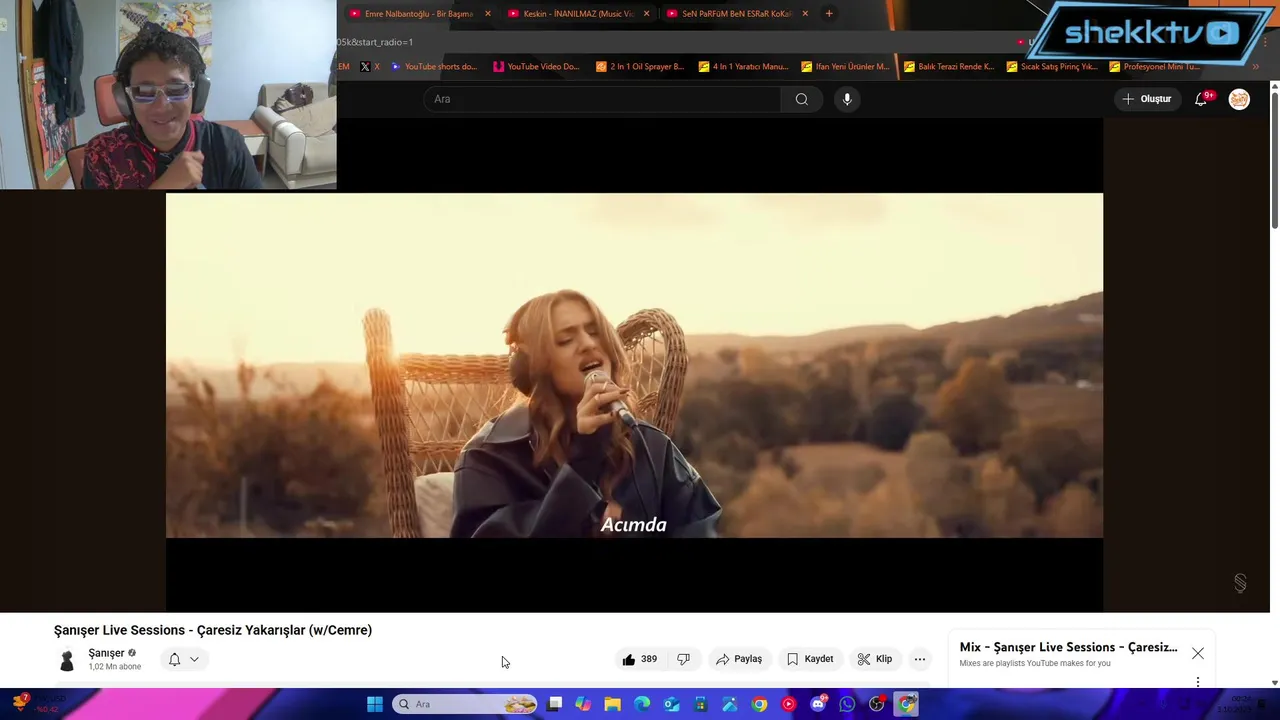Image resolution: width=1280 pixels, height=720 pixels.
Task: Open Sıcak Satış Pirinç bookmark
Action: [1051, 67]
